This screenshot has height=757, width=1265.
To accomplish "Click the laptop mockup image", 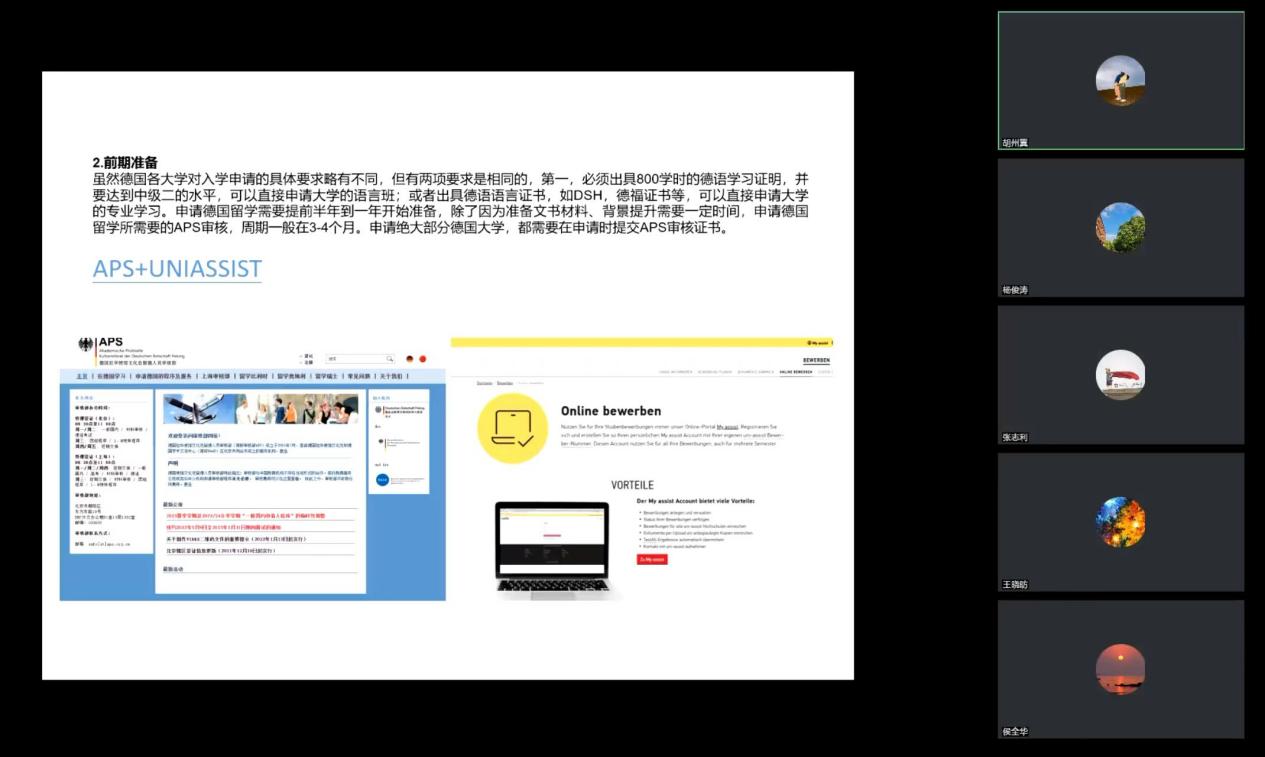I will click(x=553, y=546).
